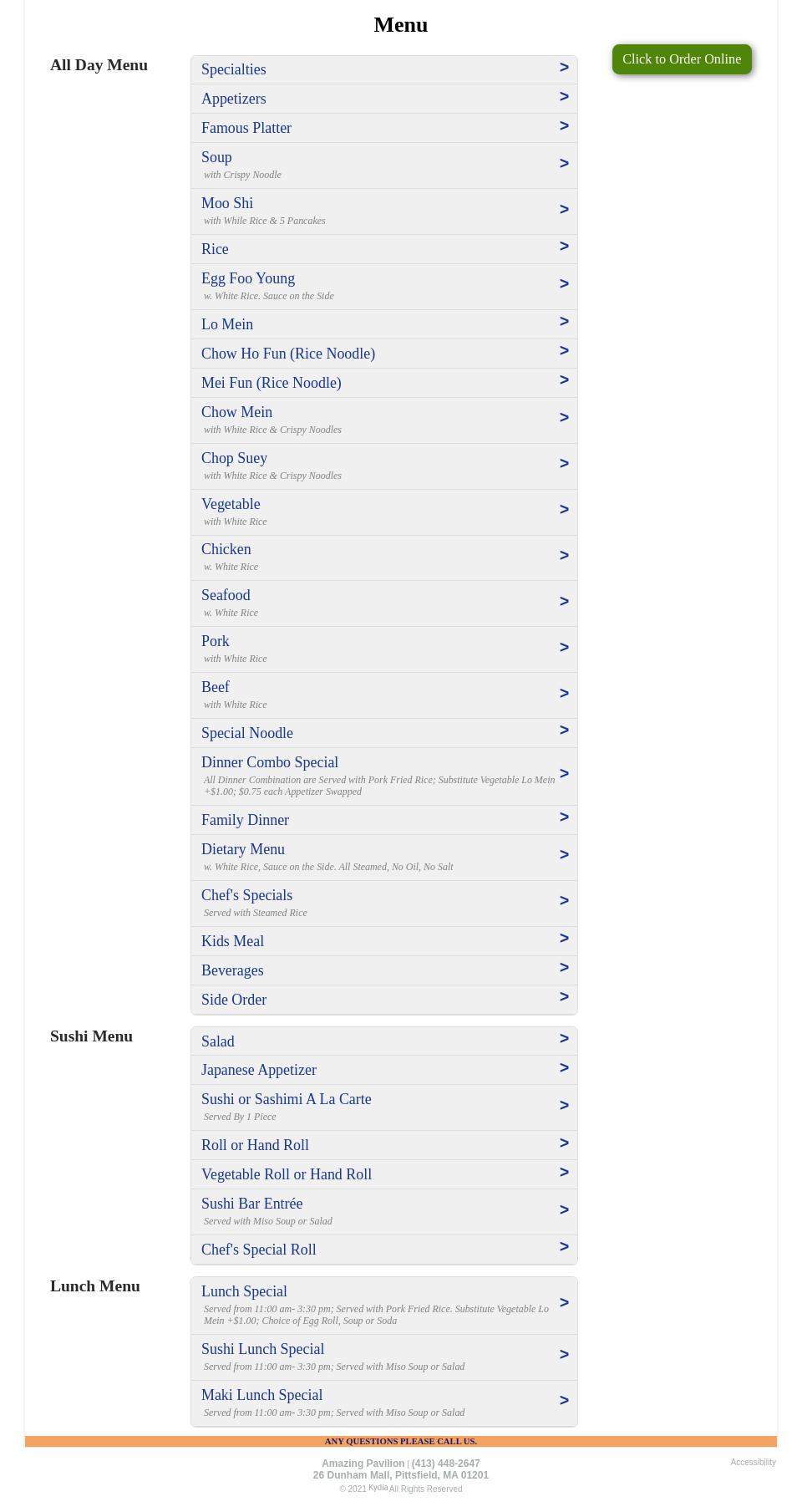This screenshot has width=802, height=1512.
Task: Open Mei Fun (Rice Noodle) category
Action: [x=272, y=383]
